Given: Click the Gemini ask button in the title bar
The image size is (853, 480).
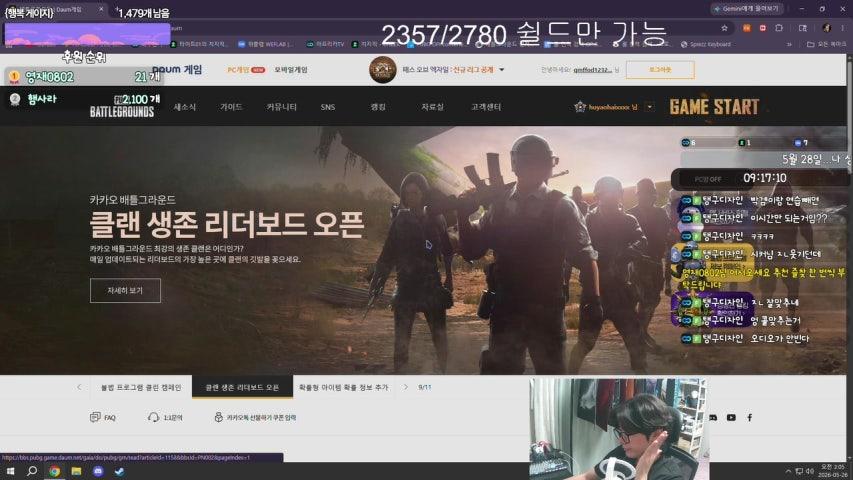Looking at the screenshot, I should point(747,9).
